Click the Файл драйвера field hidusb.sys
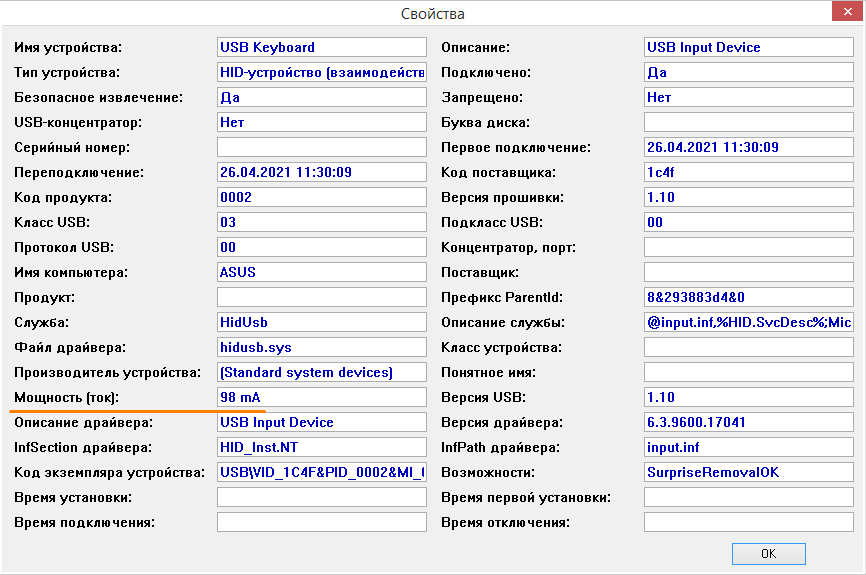 point(321,347)
